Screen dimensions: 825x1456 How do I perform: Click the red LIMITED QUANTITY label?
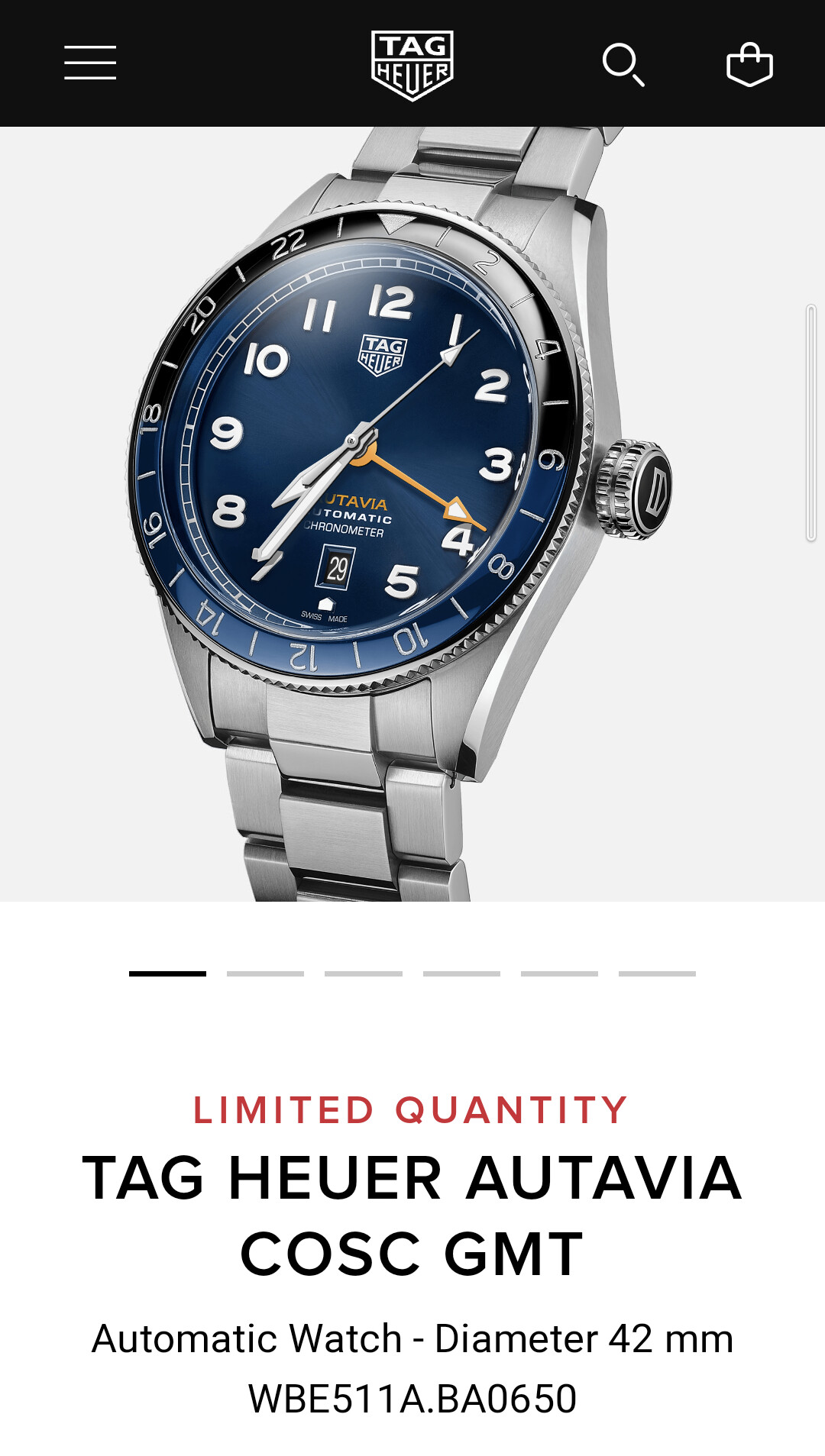pos(411,1110)
